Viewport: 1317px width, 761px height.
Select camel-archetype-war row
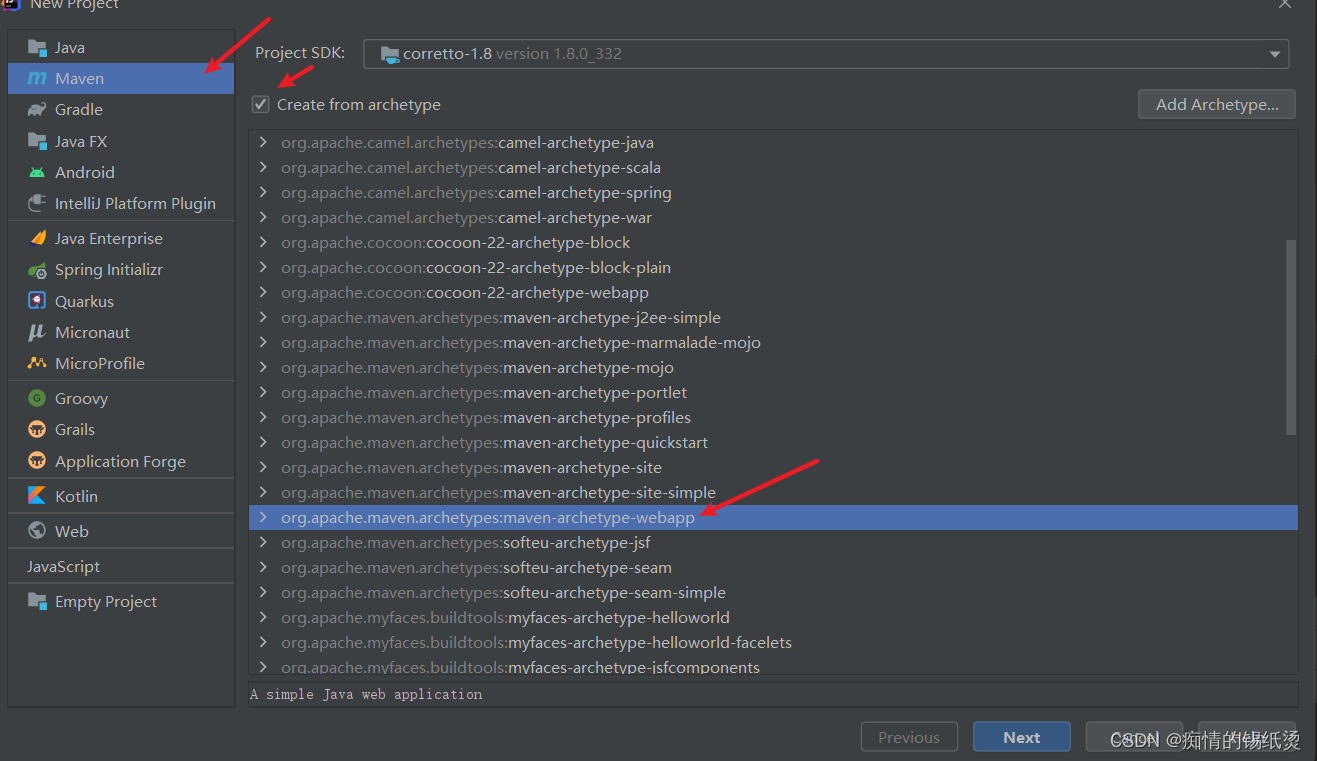click(773, 217)
